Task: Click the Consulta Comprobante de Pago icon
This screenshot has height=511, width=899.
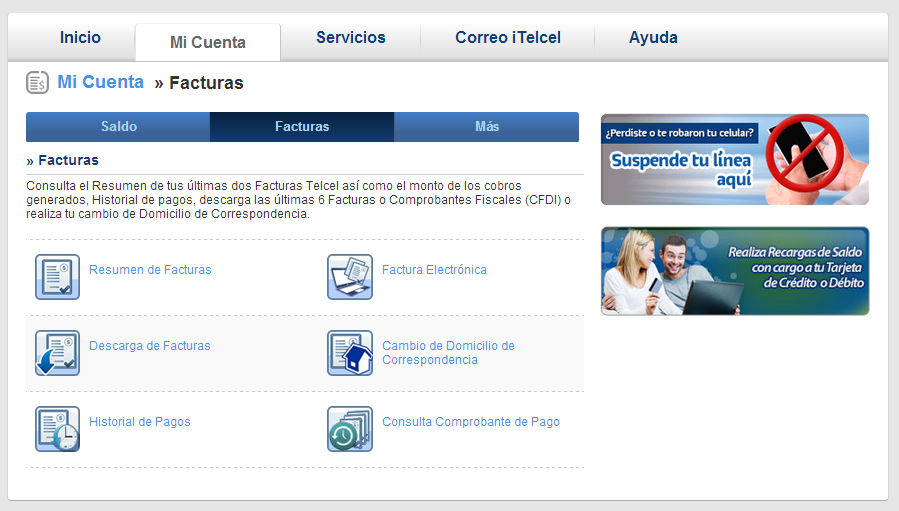Action: click(349, 429)
